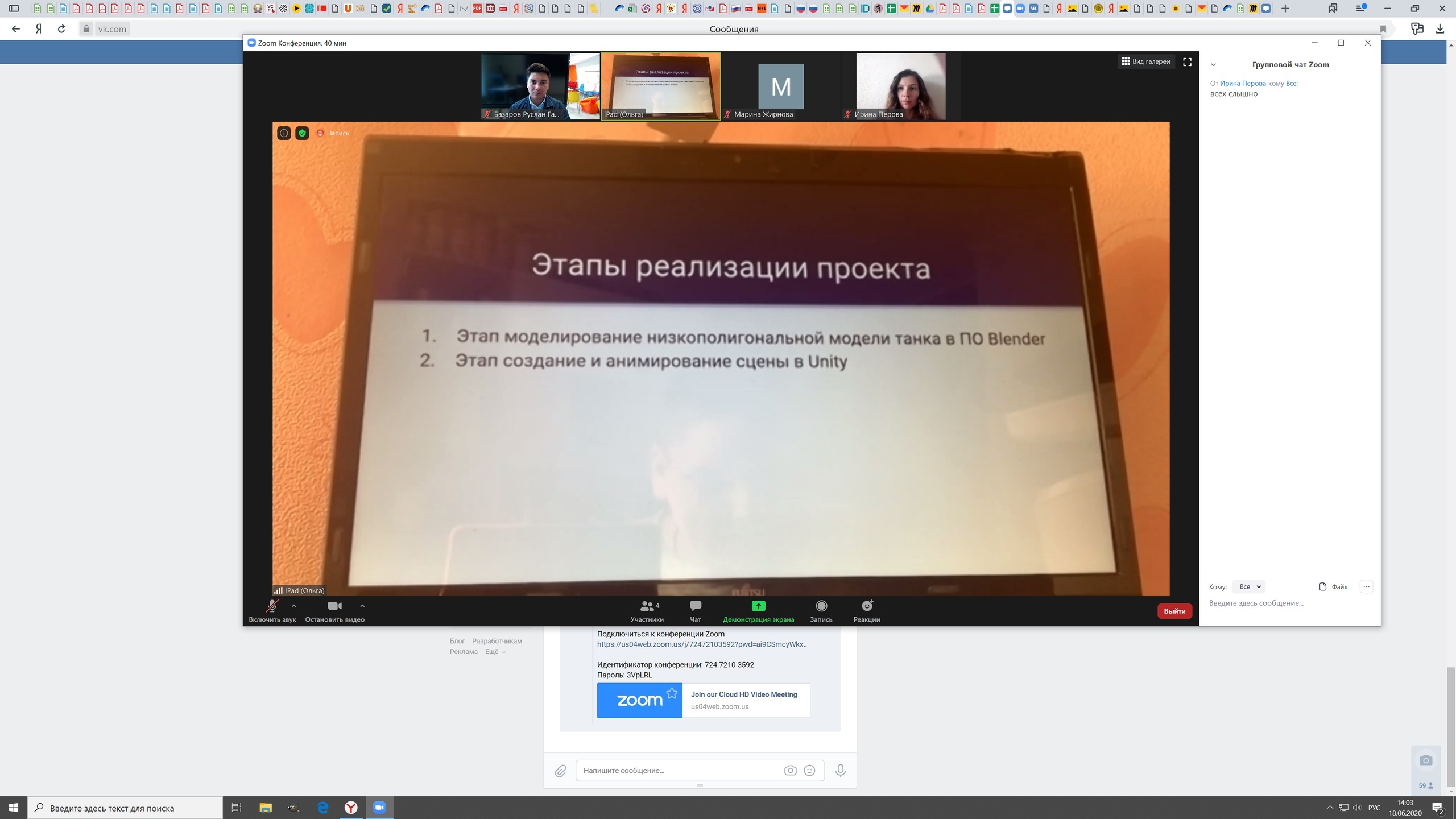The image size is (1456, 819).
Task: Click Yandex home Я icon
Action: point(39,29)
